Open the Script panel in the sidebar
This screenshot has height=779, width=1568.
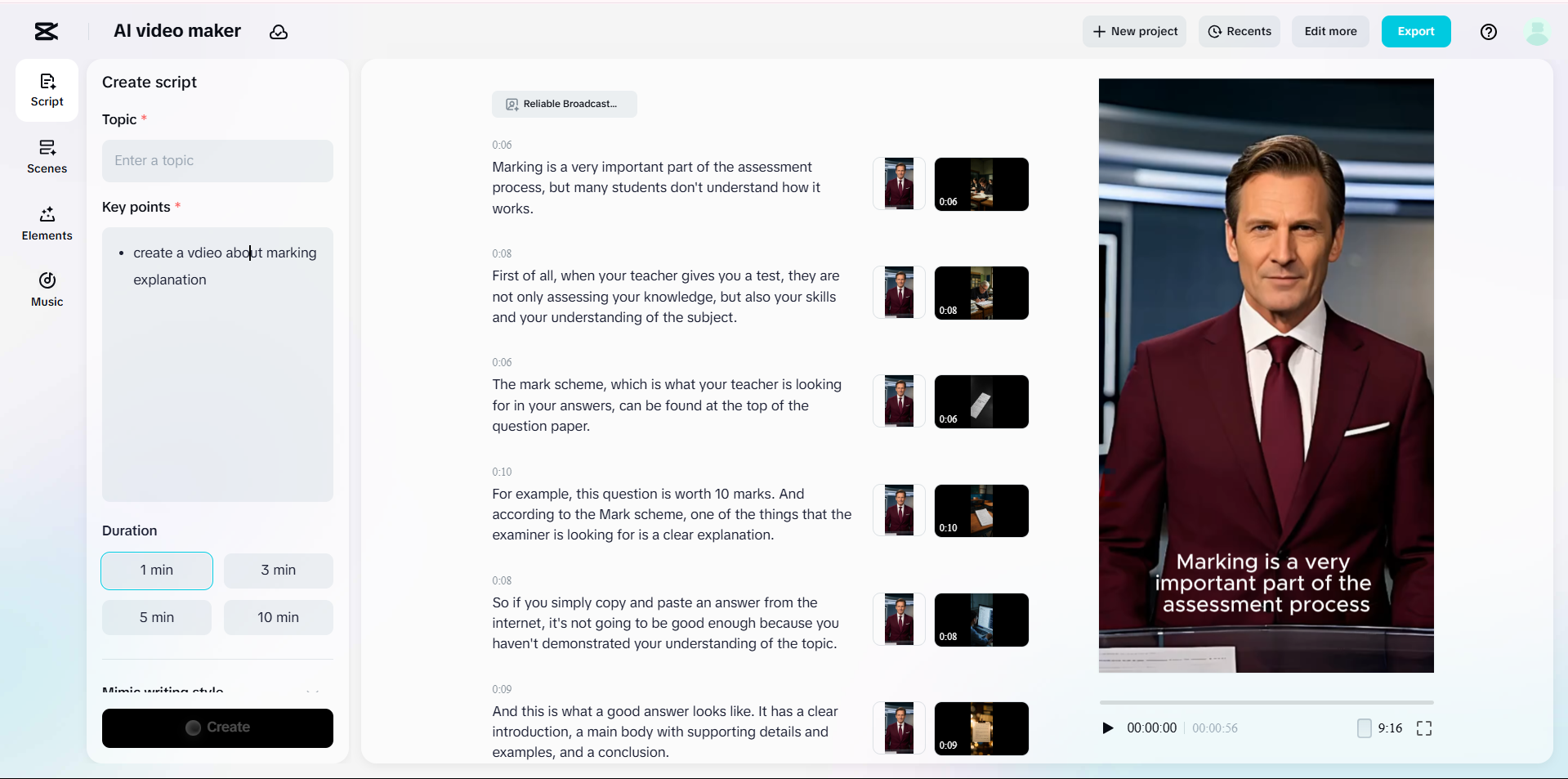click(x=46, y=88)
